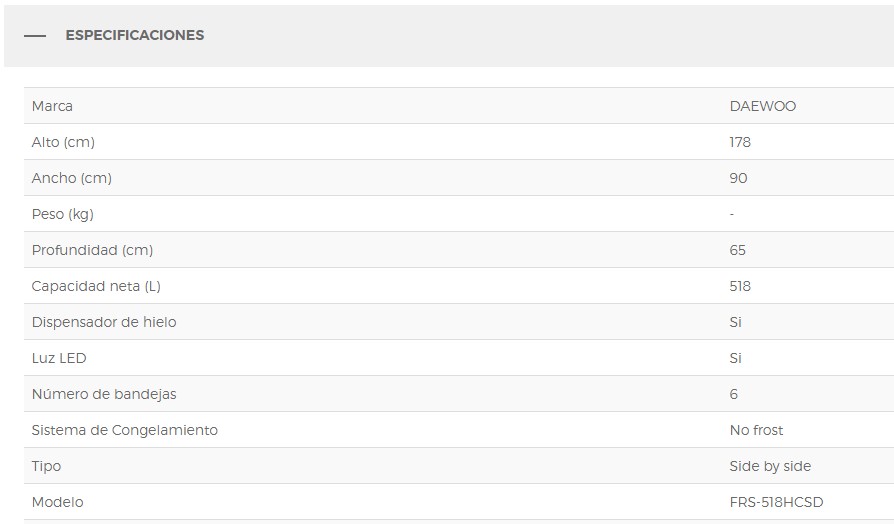
Task: Select the Alto (cm) label
Action: pos(63,142)
